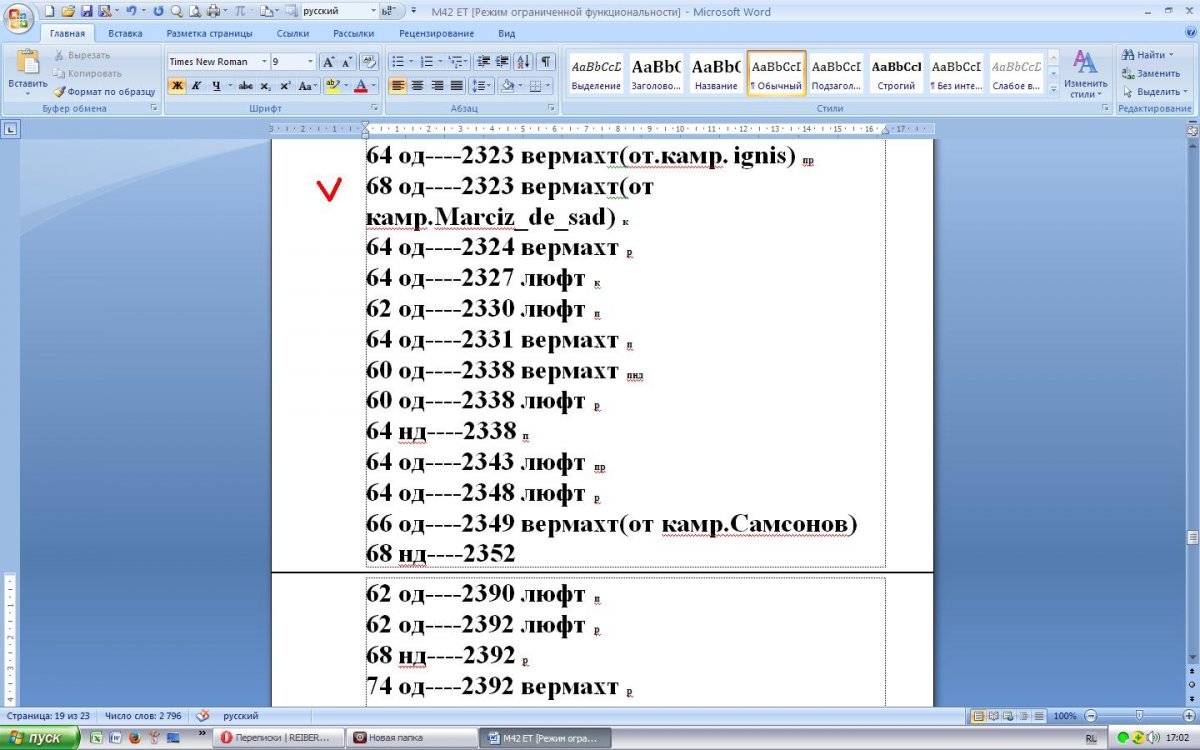Open the font size dropdown

[309, 62]
